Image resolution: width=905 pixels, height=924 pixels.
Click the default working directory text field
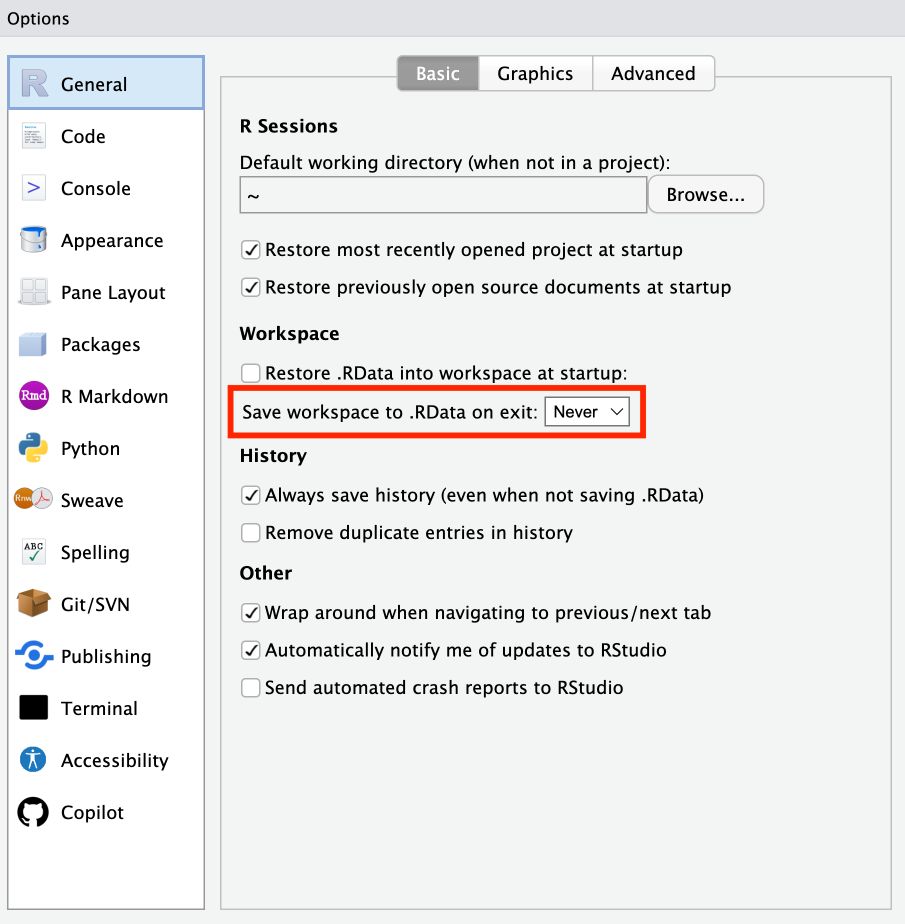point(443,196)
